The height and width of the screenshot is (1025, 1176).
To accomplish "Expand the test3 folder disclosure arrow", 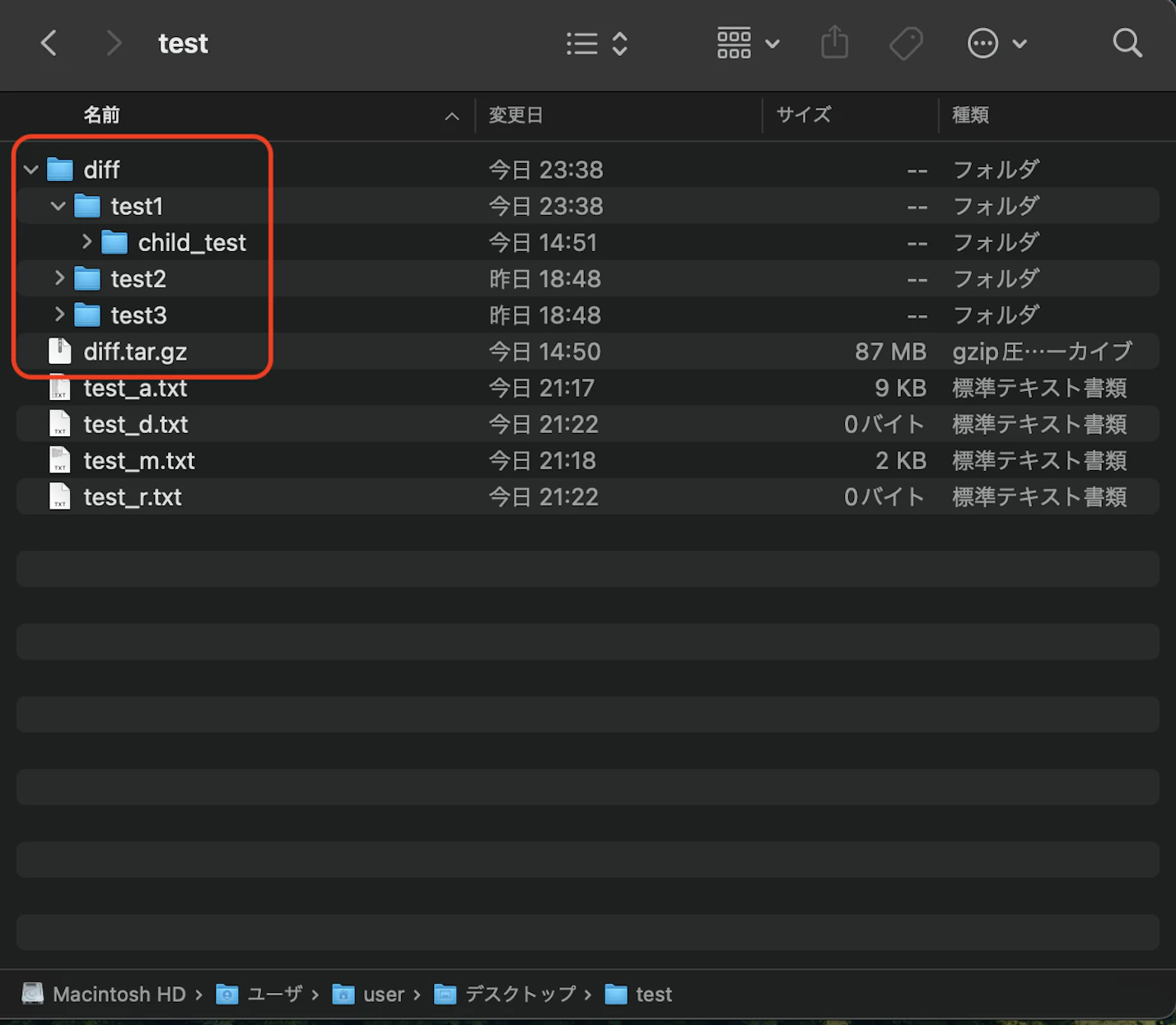I will click(59, 314).
